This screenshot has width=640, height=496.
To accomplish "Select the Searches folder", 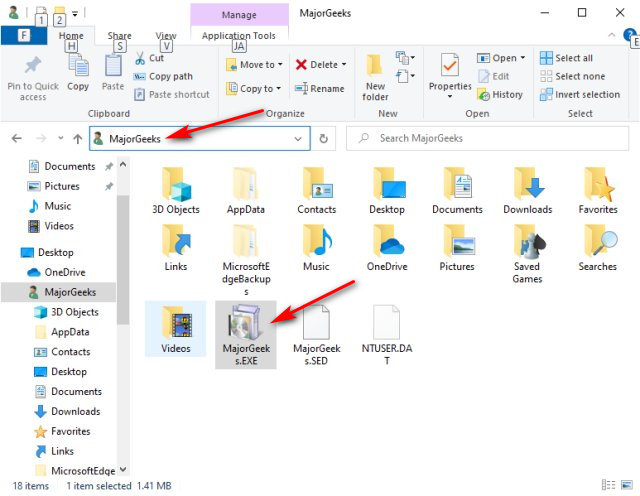I will click(597, 248).
